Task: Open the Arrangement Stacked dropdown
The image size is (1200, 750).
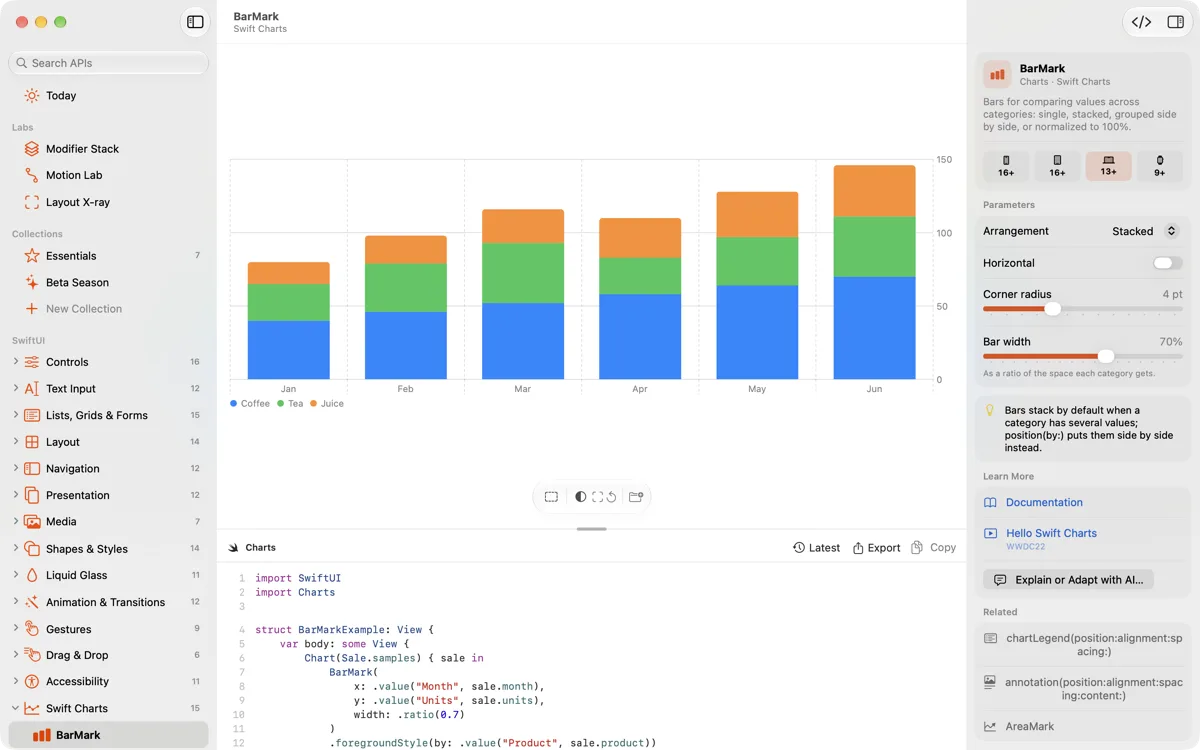Action: (x=1146, y=231)
